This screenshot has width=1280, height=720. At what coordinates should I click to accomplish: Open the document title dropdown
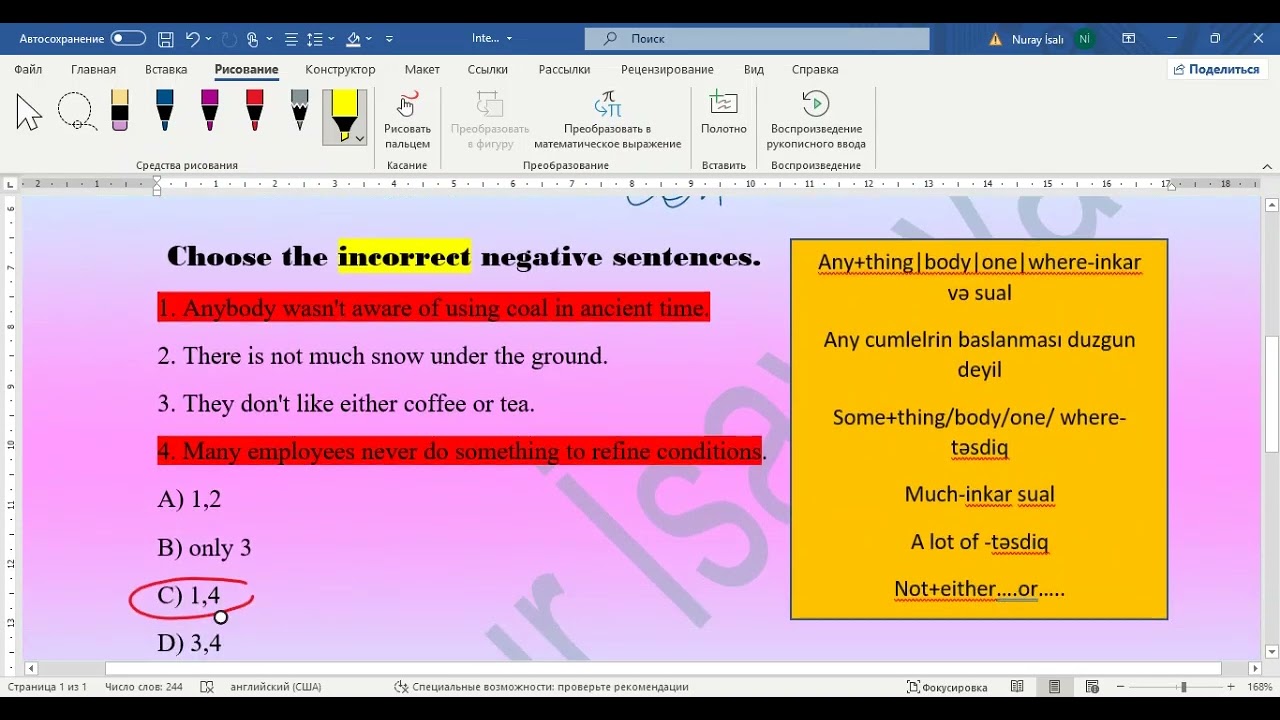click(x=509, y=38)
